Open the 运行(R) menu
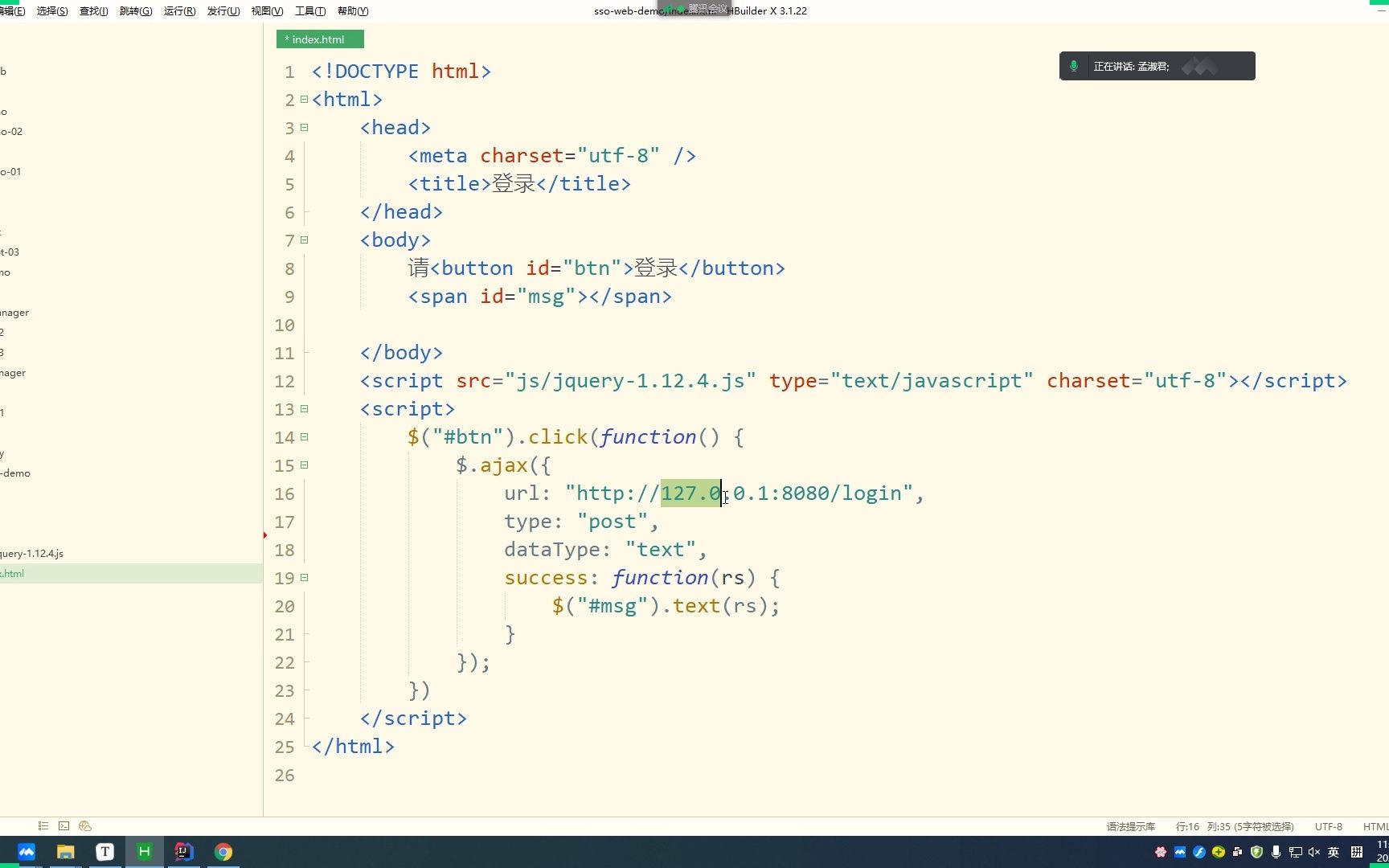 click(x=179, y=11)
